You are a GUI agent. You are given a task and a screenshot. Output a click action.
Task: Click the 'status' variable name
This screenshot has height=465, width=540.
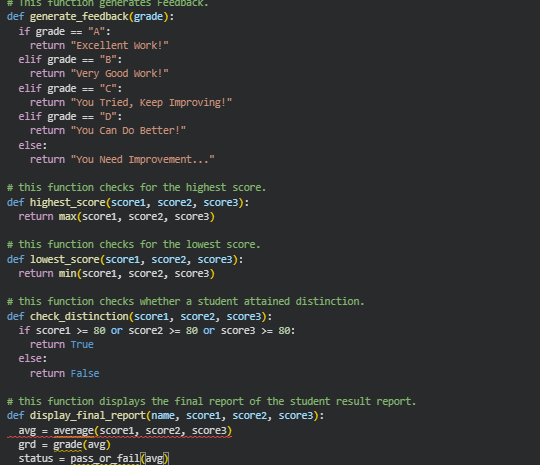point(36,458)
